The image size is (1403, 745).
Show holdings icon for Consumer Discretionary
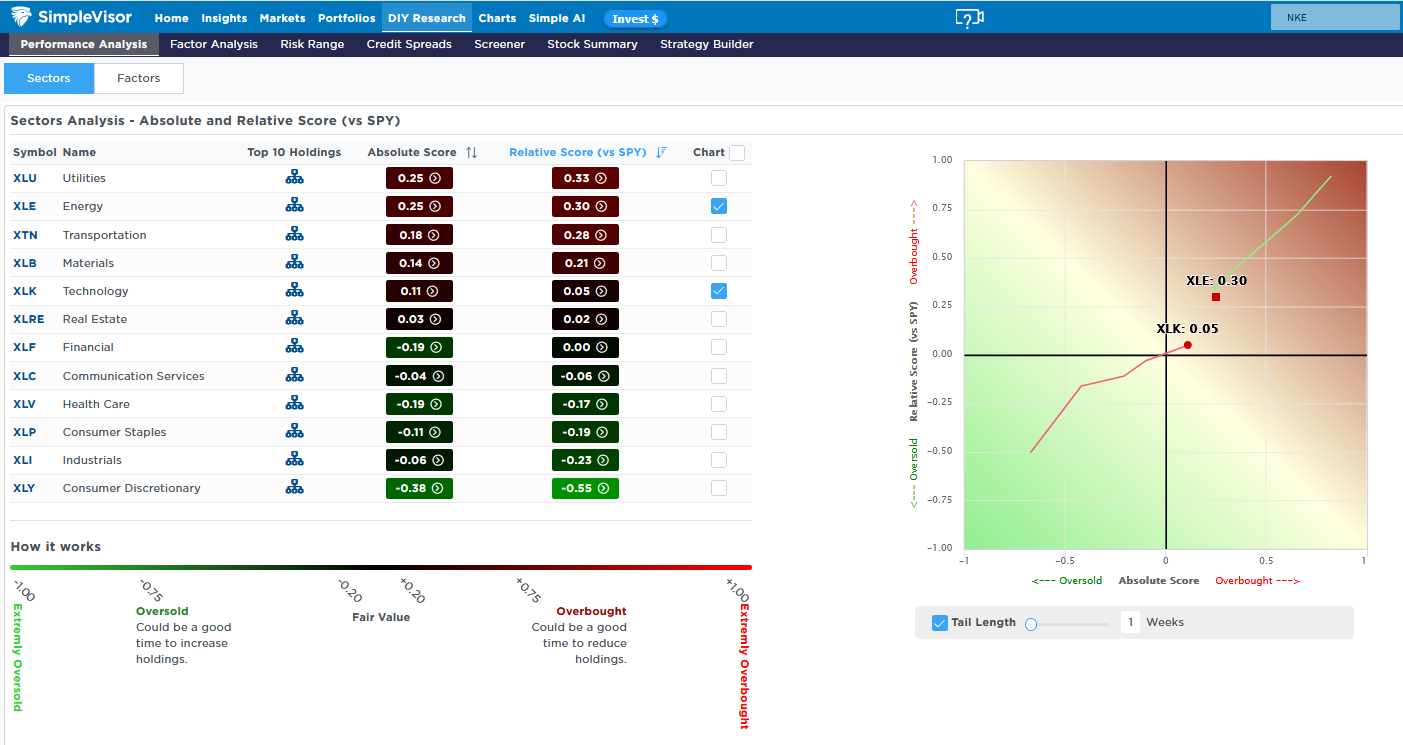click(294, 488)
